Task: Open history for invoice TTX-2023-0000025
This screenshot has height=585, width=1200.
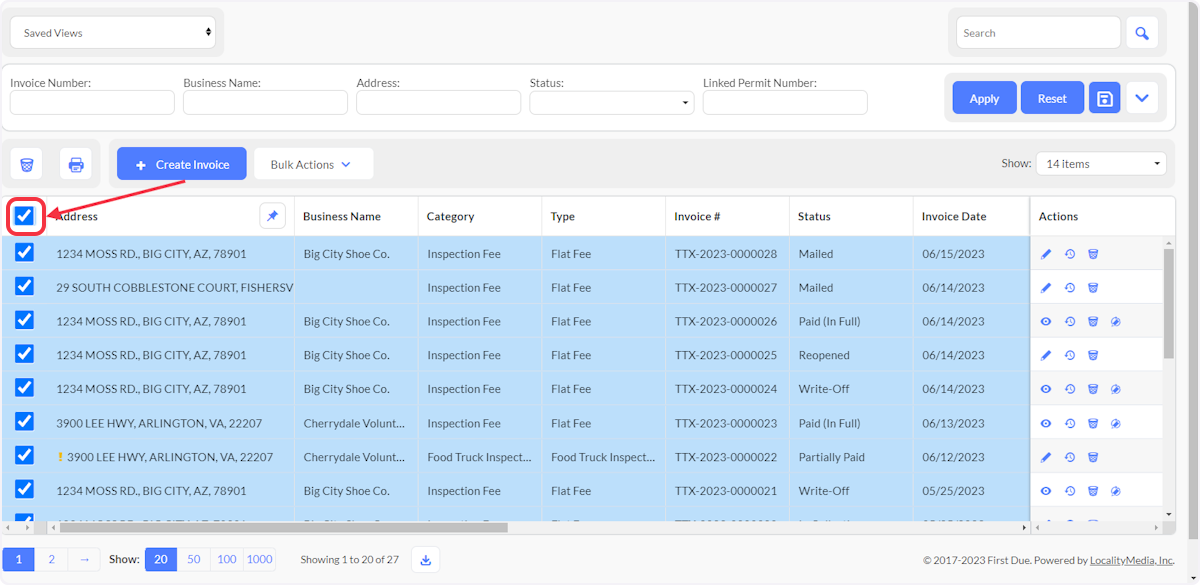Action: tap(1070, 355)
